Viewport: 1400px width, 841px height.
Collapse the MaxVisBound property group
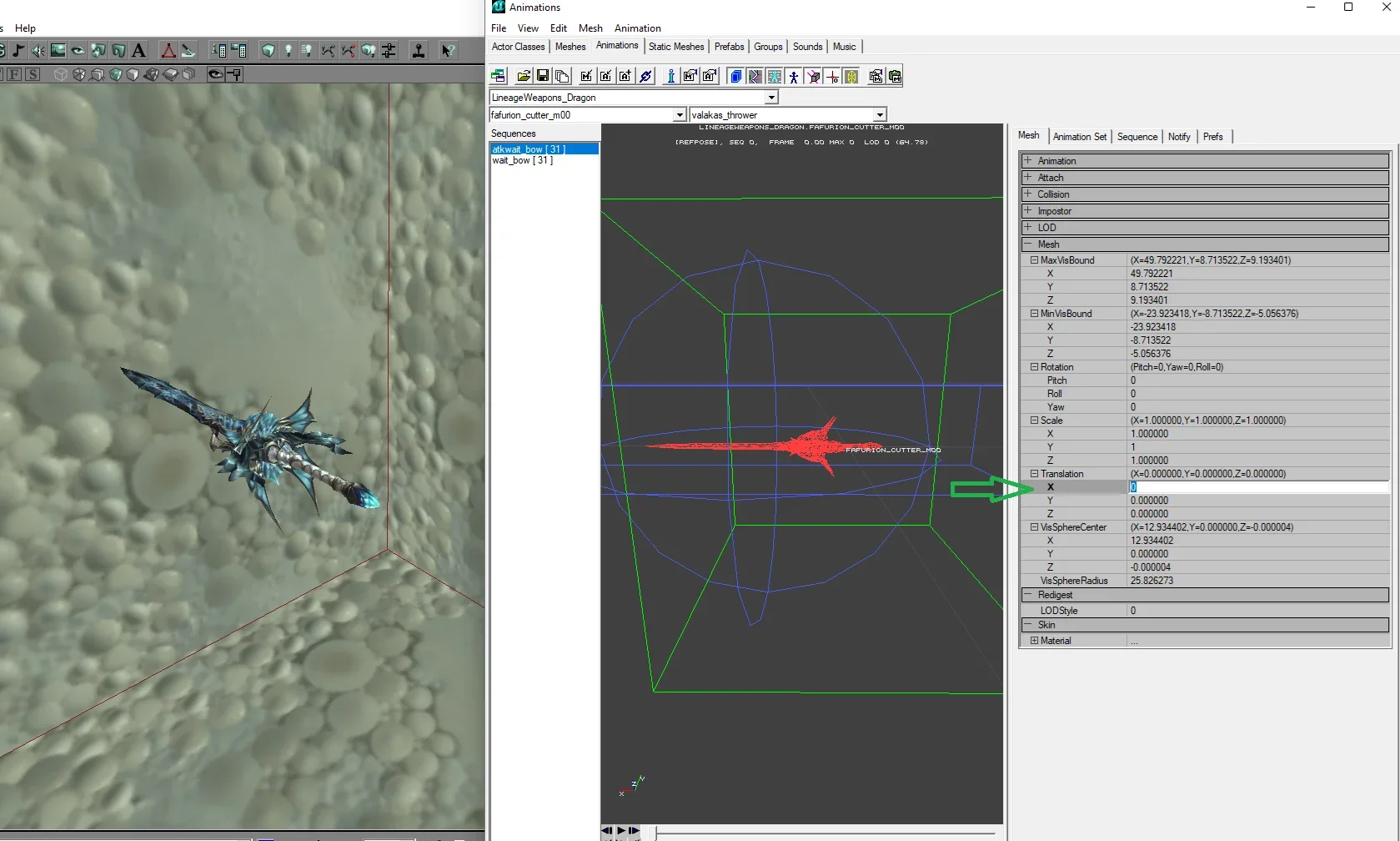tap(1035, 260)
